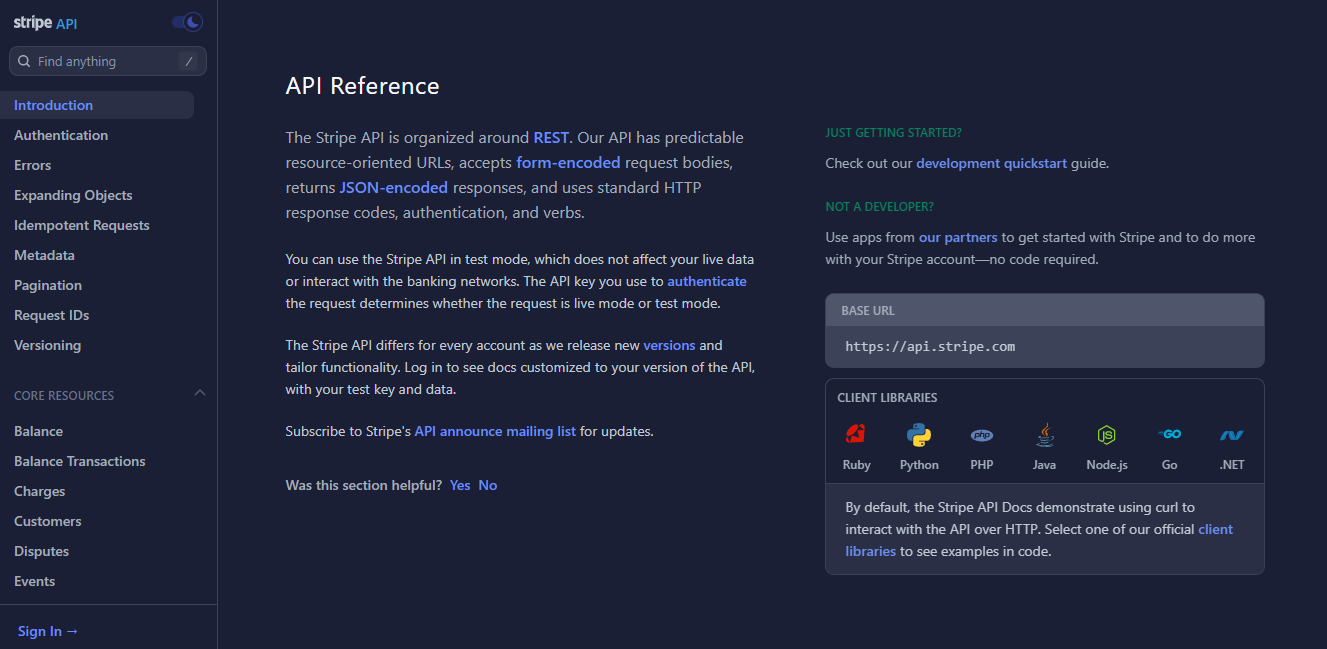The image size is (1327, 649).
Task: Follow the JSON-encoded link
Action: 394,187
